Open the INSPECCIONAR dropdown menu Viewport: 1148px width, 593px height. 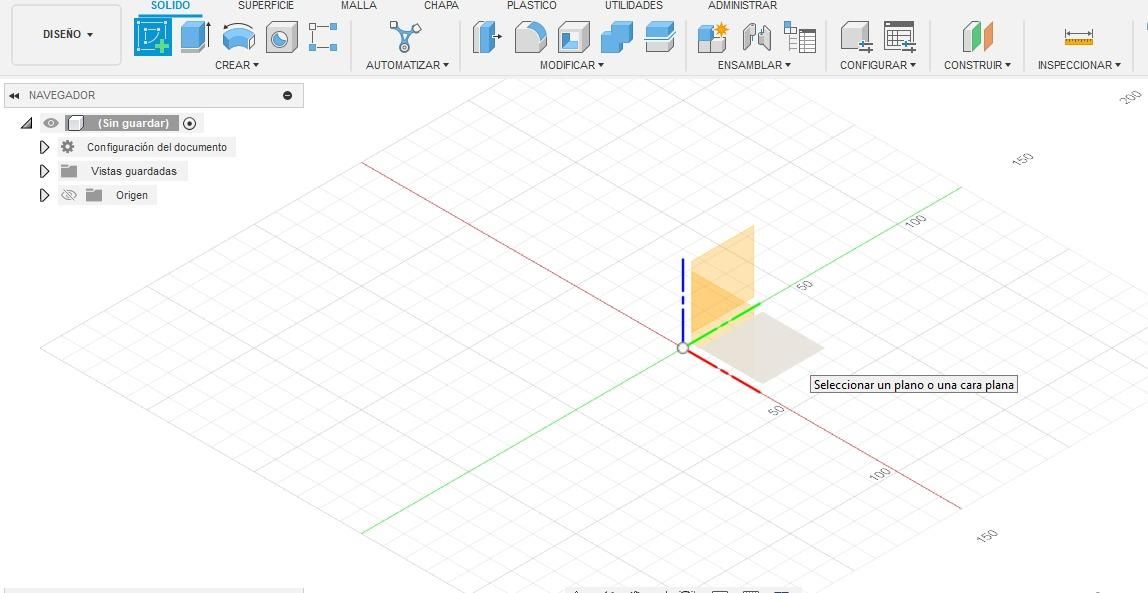[1079, 65]
